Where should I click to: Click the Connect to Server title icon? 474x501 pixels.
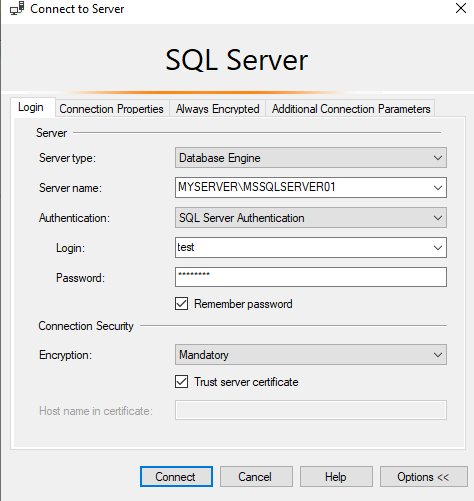[17, 8]
